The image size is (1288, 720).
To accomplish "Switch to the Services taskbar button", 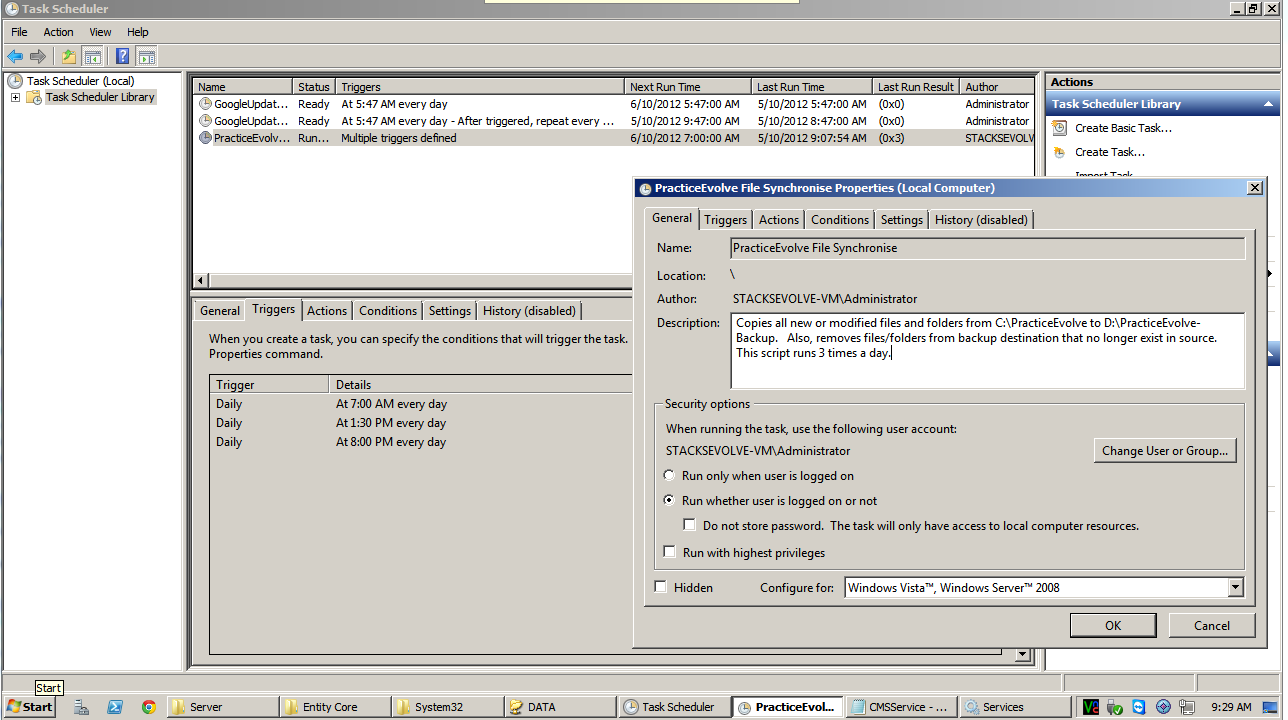I will [x=1014, y=707].
